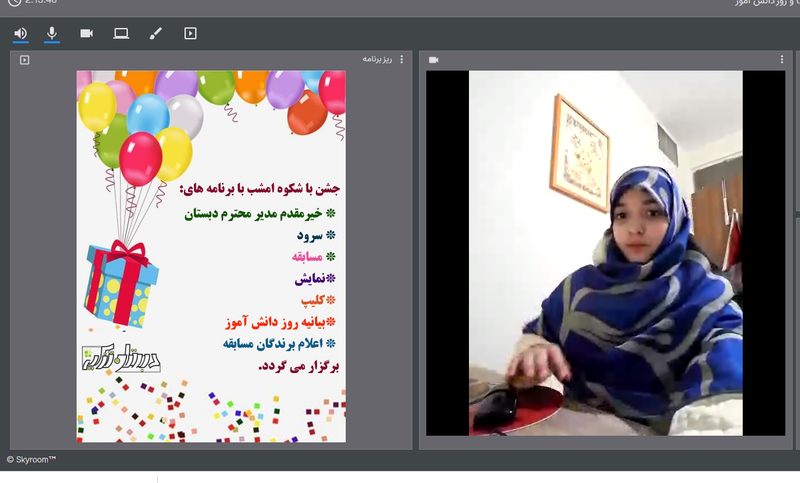The width and height of the screenshot is (800, 483).
Task: Click the Skyroom copyright link
Action: coord(32,460)
